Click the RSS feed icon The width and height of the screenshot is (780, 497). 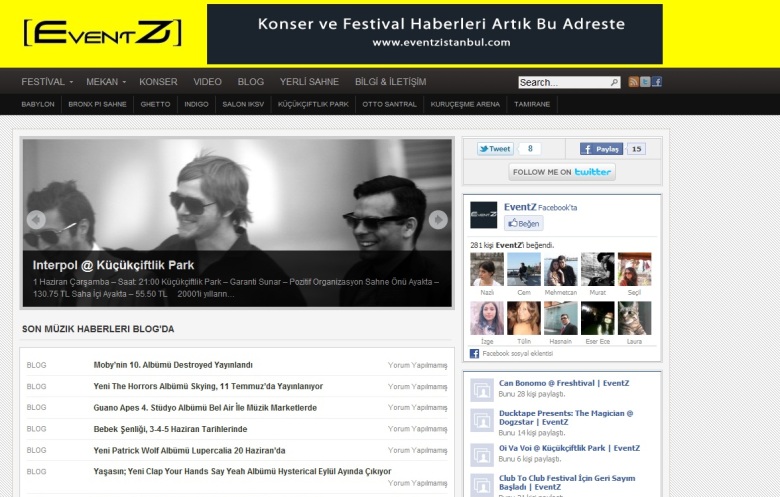click(x=633, y=82)
